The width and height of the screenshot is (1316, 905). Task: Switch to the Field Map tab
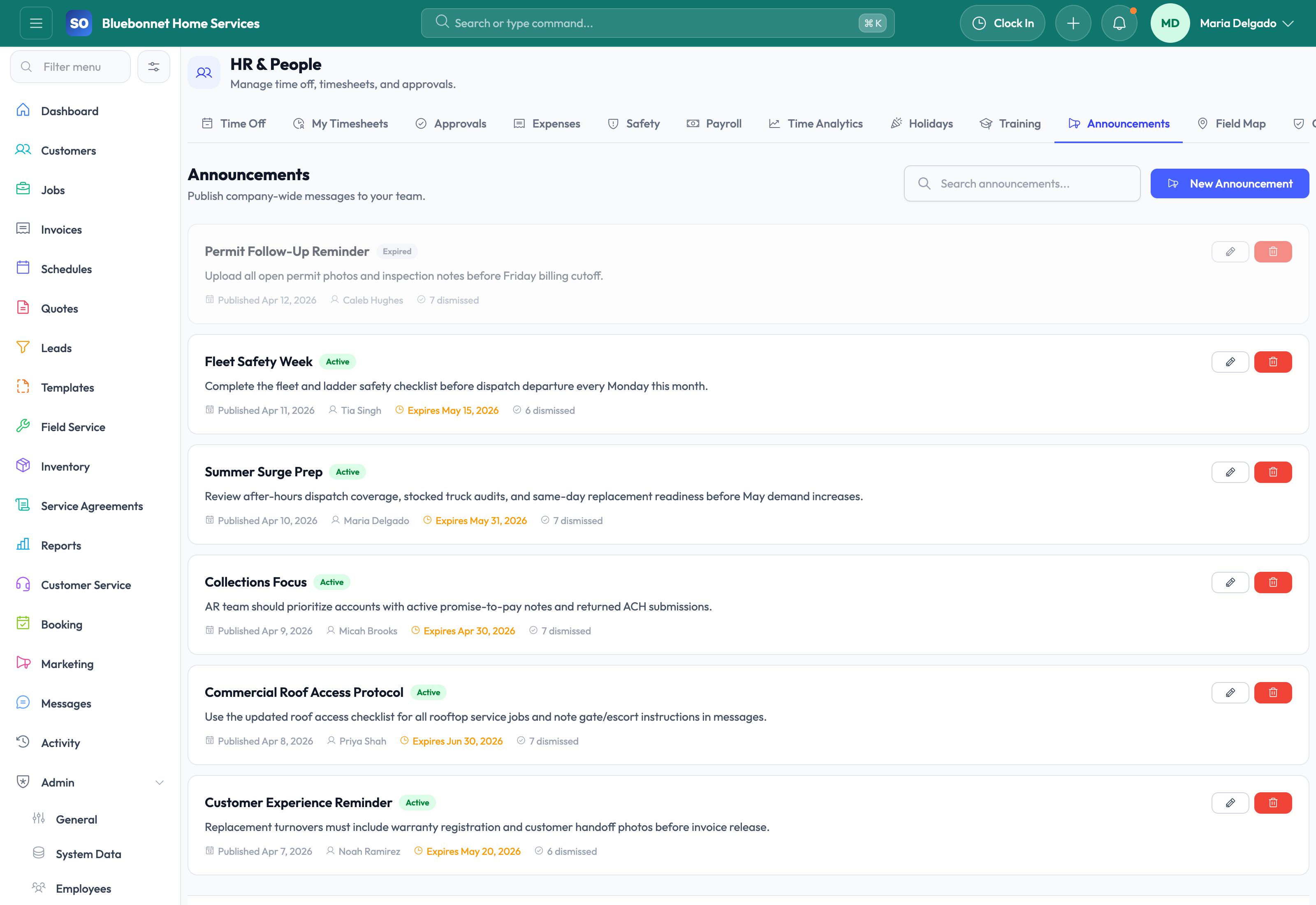[1231, 124]
